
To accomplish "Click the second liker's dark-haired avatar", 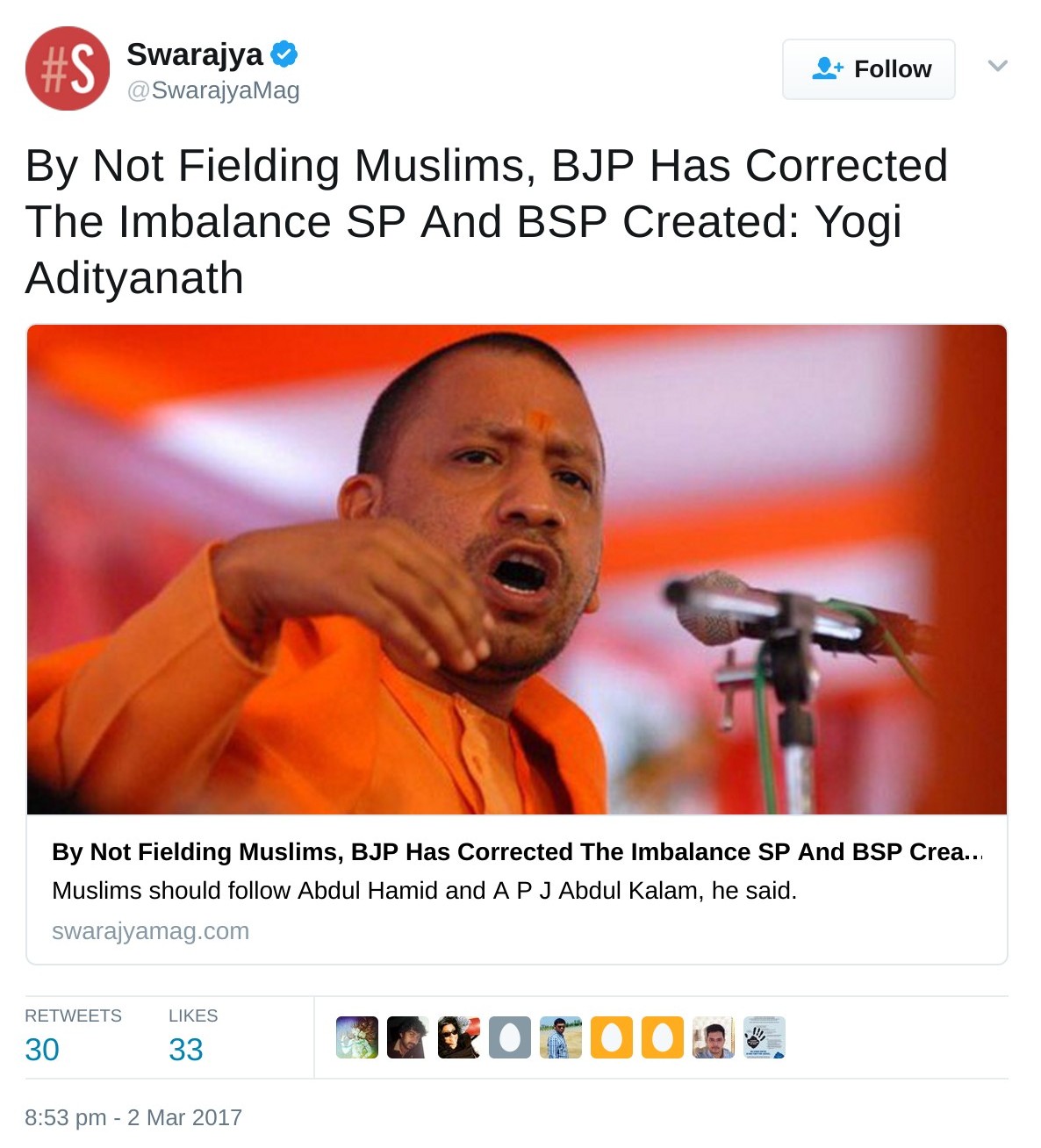I will (408, 1037).
